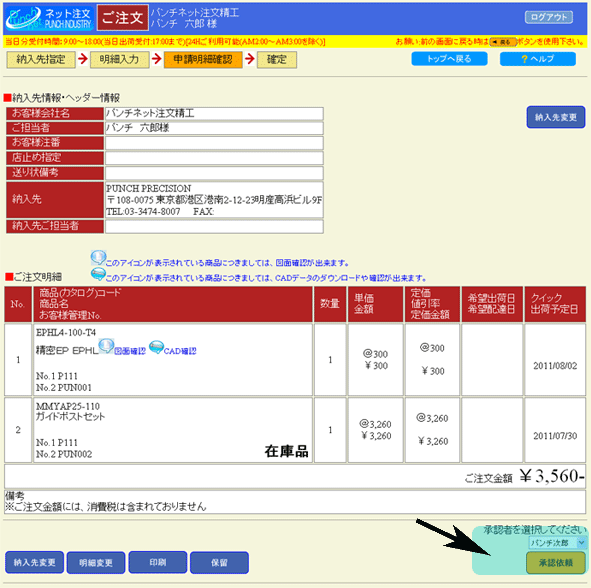Click the CAD確認 link in row 1
This screenshot has width=591, height=588.
pos(180,351)
